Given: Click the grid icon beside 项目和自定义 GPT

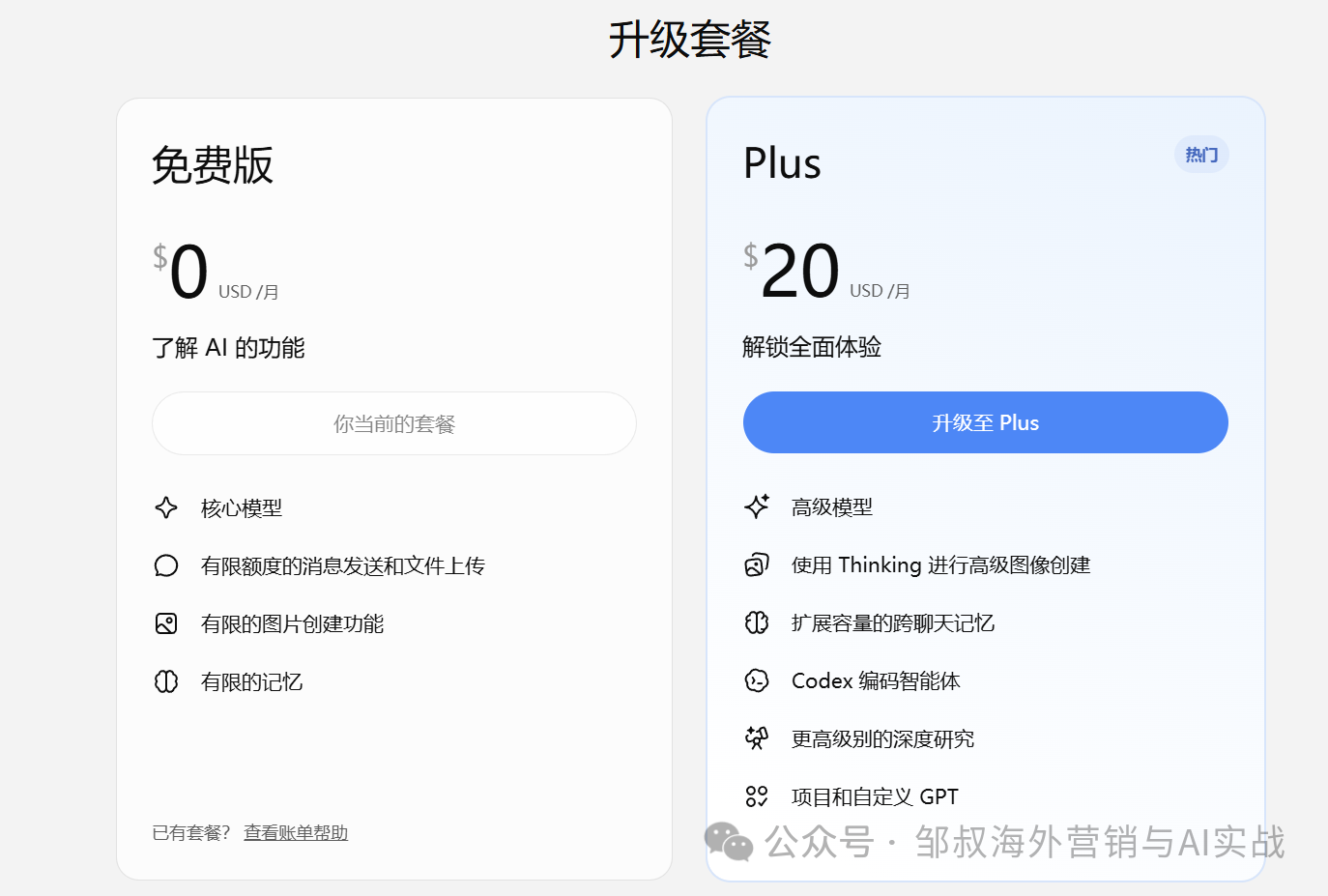Looking at the screenshot, I should (757, 796).
